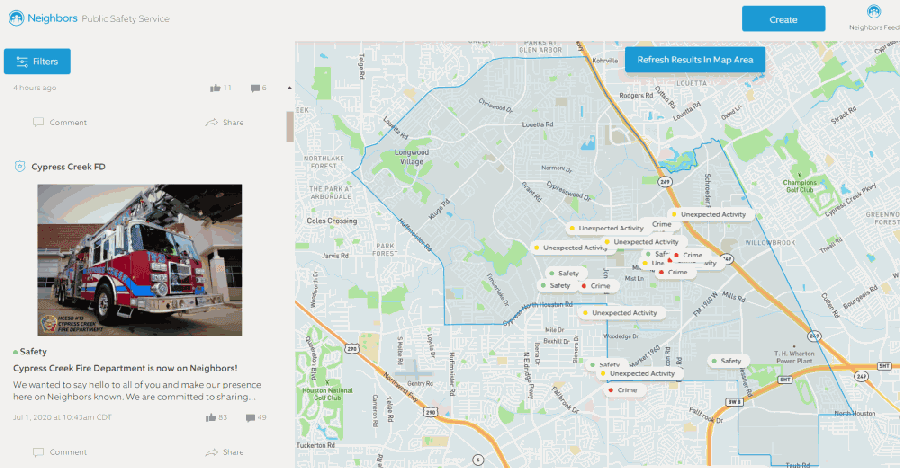Comment on the 4 hours ago post
900x468 pixels.
point(60,122)
